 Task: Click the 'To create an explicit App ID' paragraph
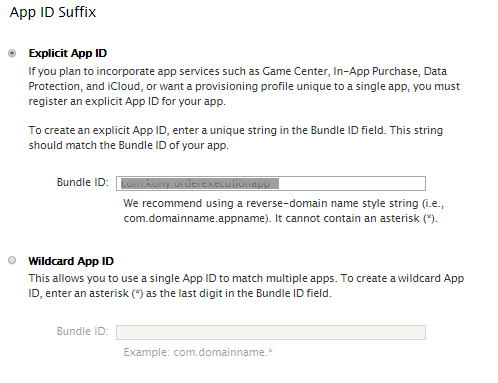tap(236, 138)
